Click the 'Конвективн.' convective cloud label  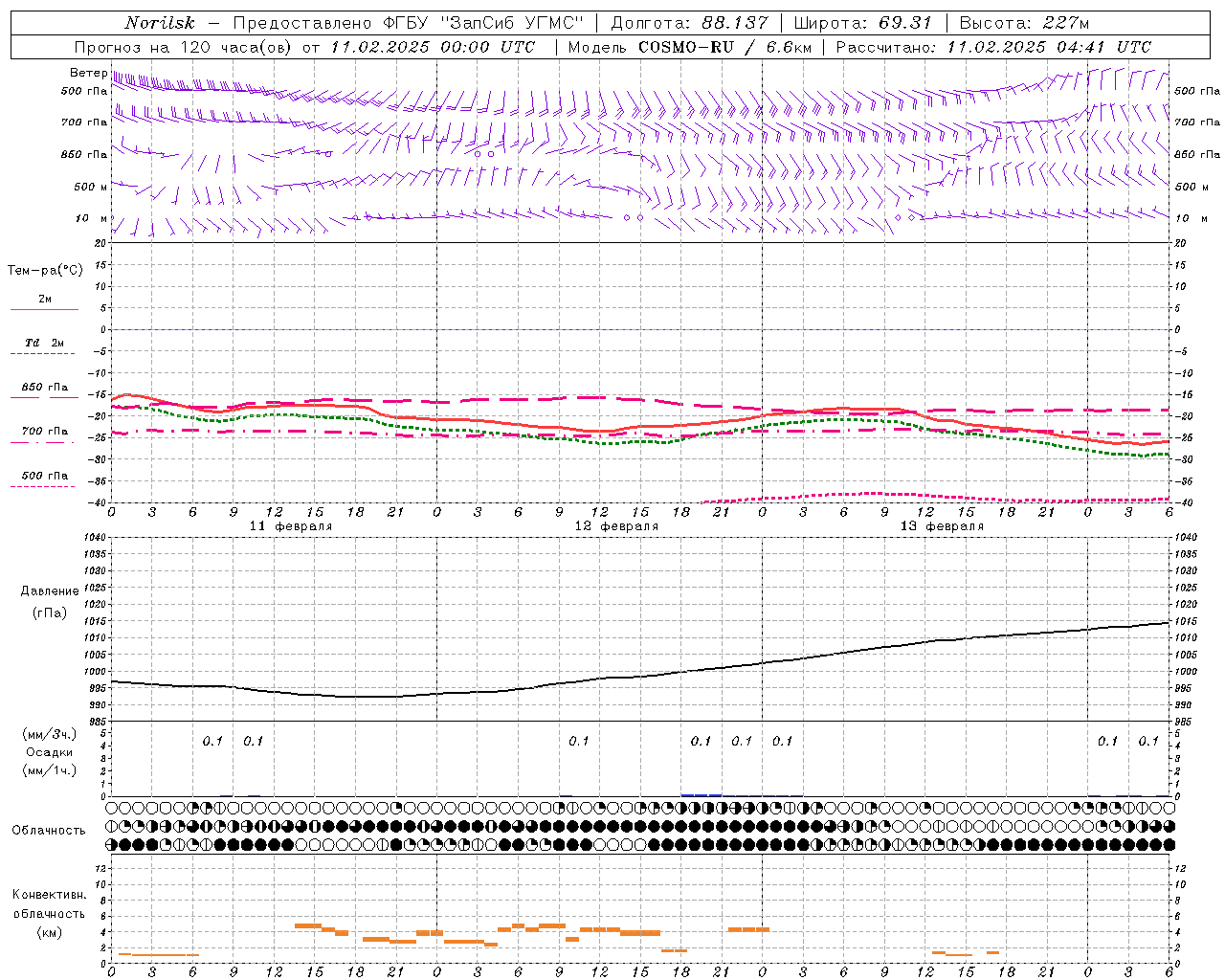pos(50,895)
